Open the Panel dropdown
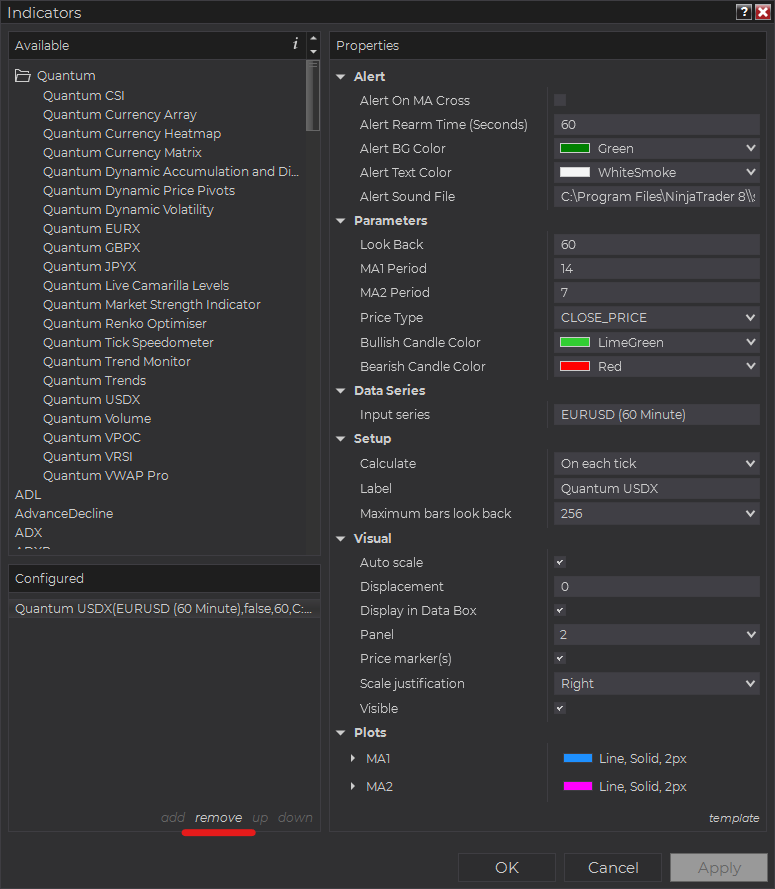Image resolution: width=775 pixels, height=889 pixels. coord(657,634)
